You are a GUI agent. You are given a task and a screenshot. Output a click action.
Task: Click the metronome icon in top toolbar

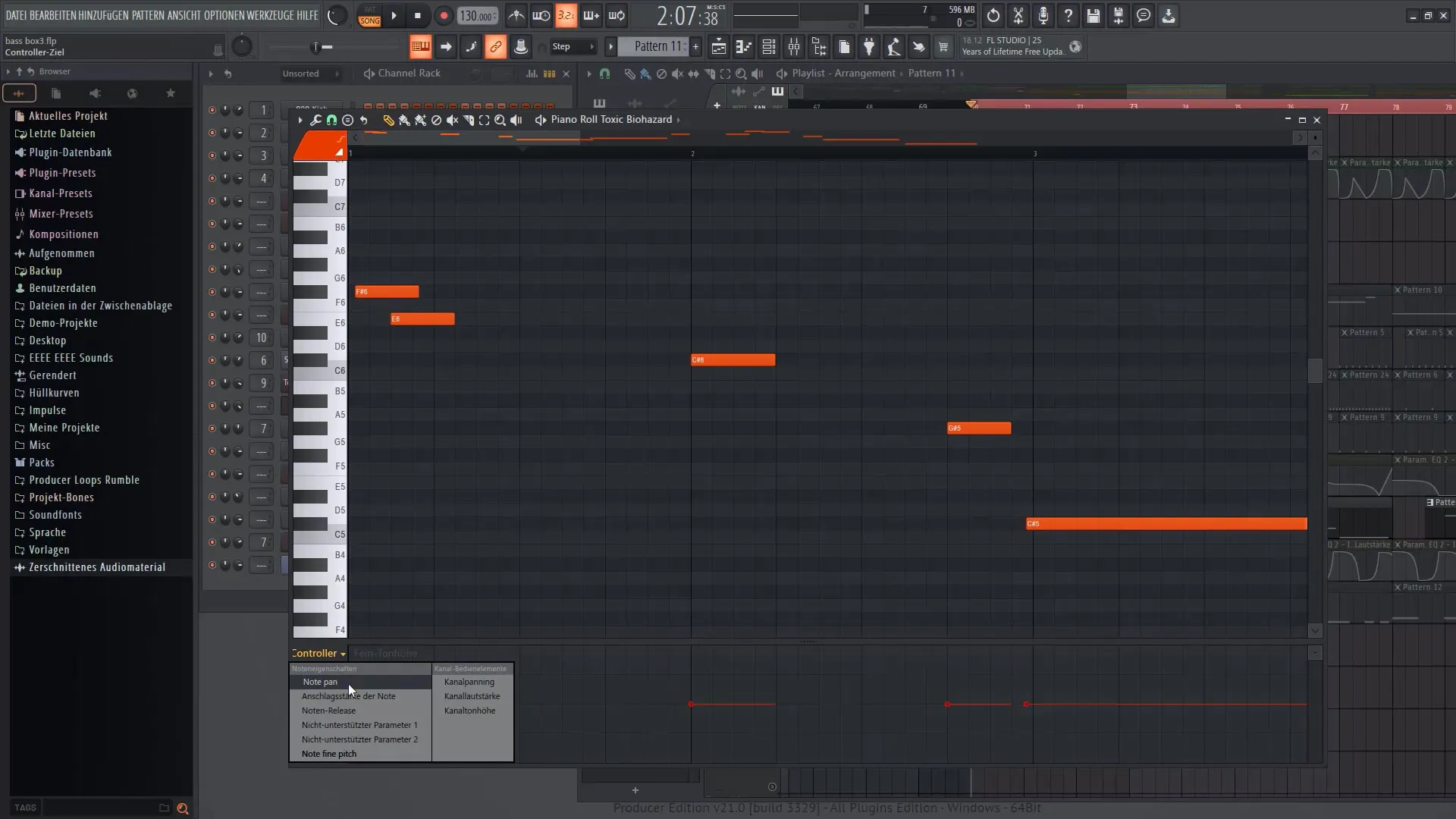coord(516,15)
